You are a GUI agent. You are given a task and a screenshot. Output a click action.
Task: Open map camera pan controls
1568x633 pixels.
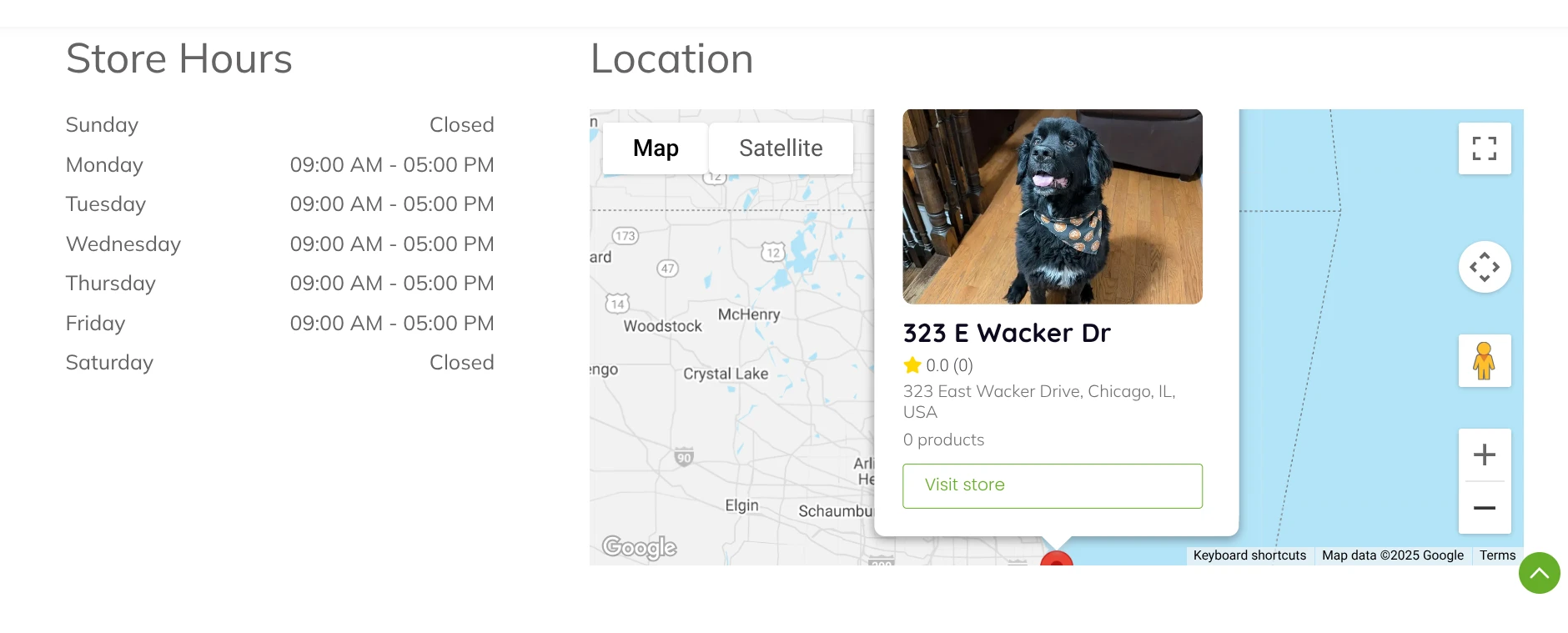1484,267
